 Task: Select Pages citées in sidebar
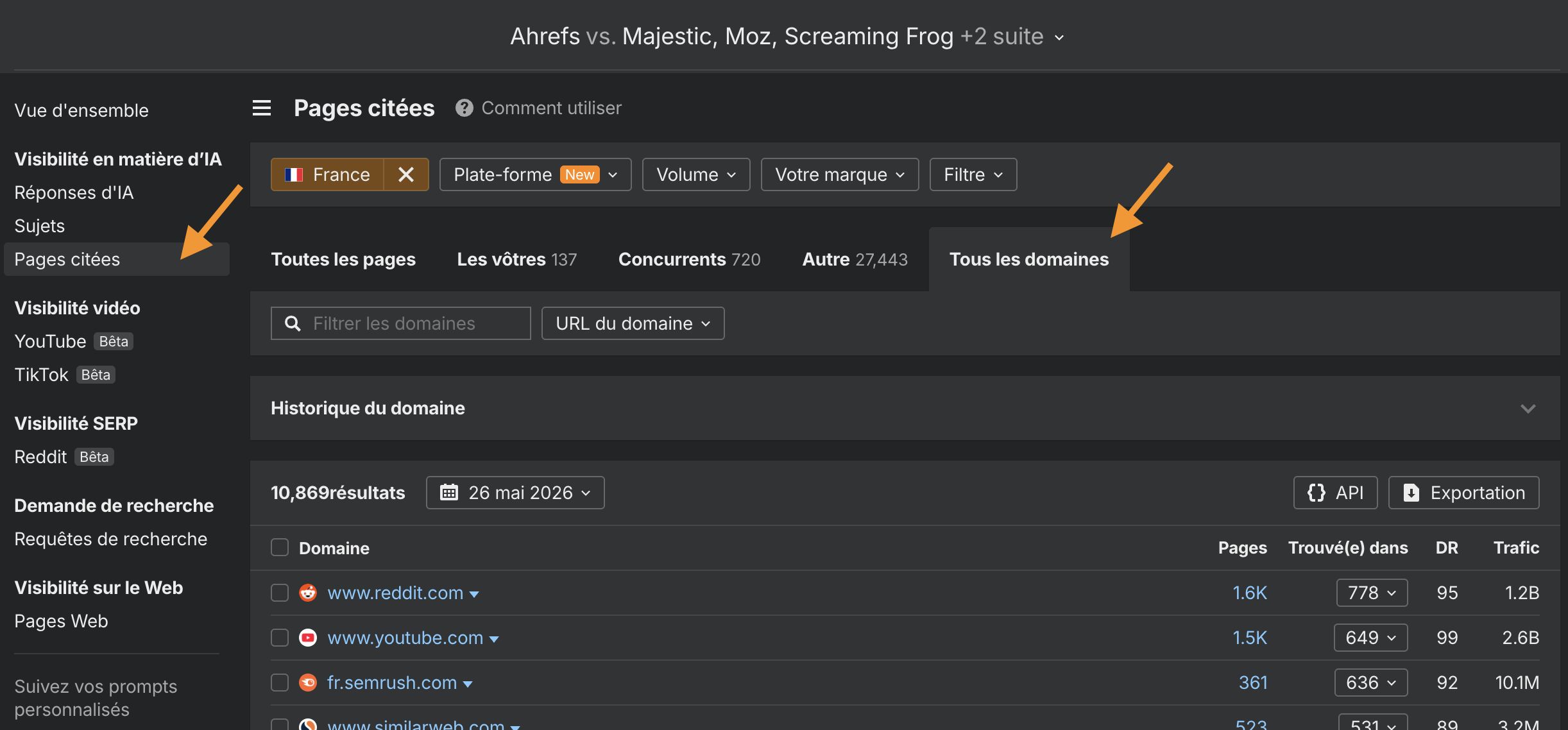click(x=117, y=259)
